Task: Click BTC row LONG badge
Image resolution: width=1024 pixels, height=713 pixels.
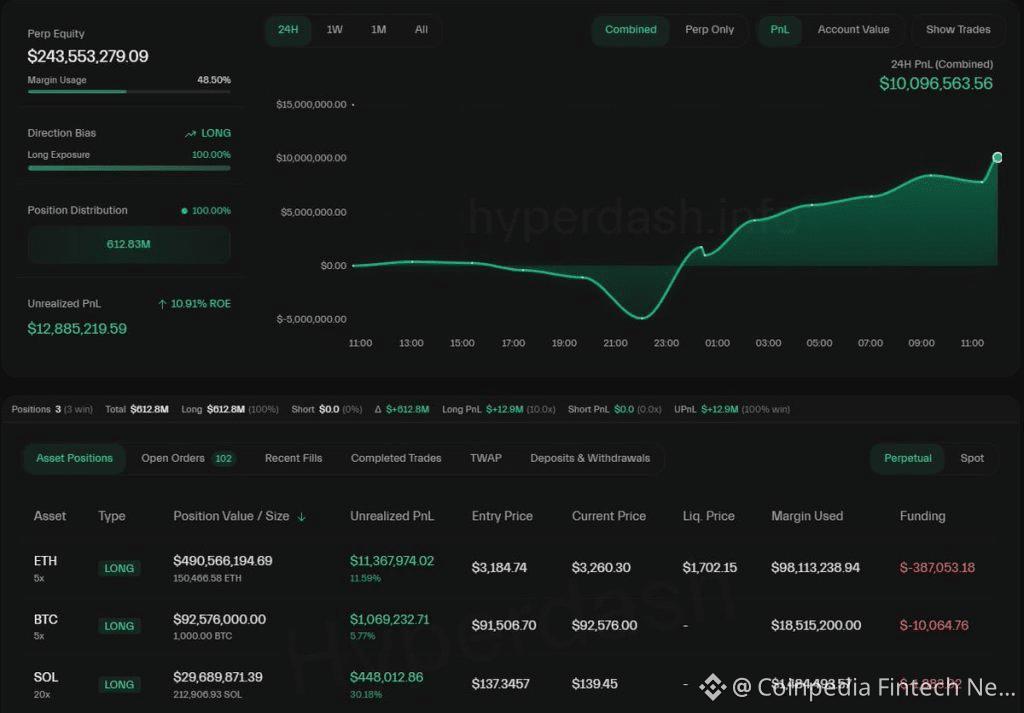Action: coord(119,626)
